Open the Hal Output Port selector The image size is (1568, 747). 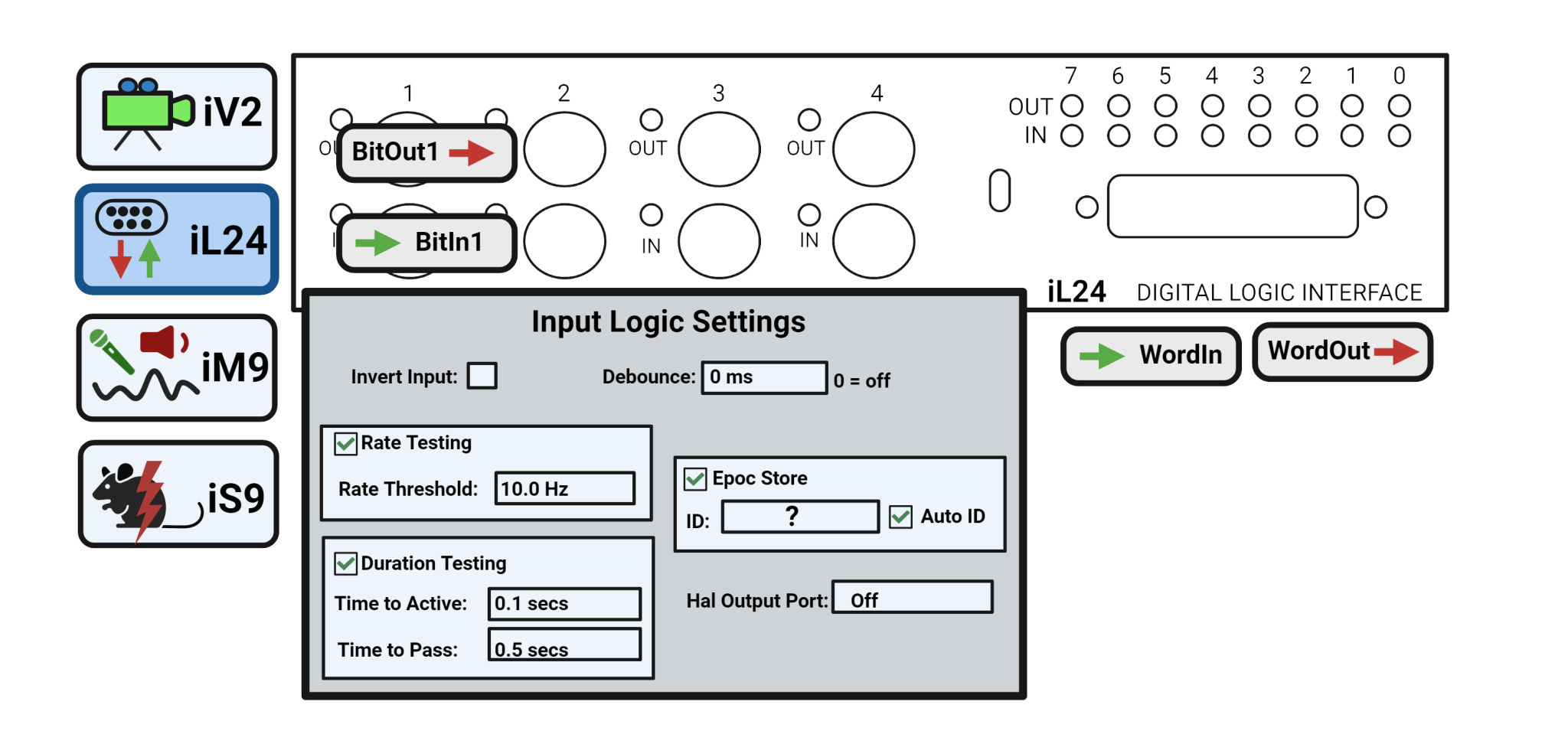click(912, 598)
